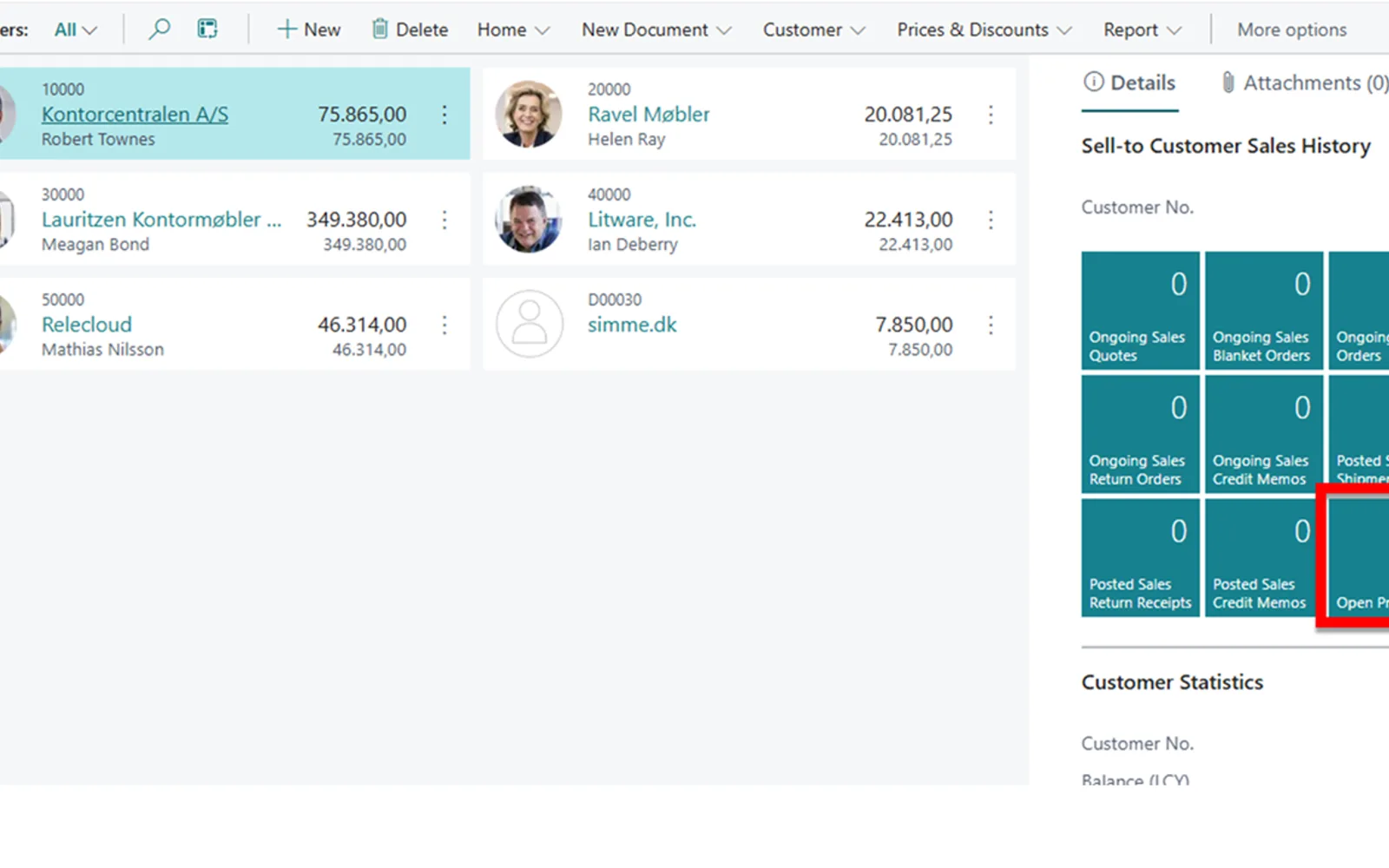1389x868 pixels.
Task: Switch to the Details tab
Action: coord(1129,83)
